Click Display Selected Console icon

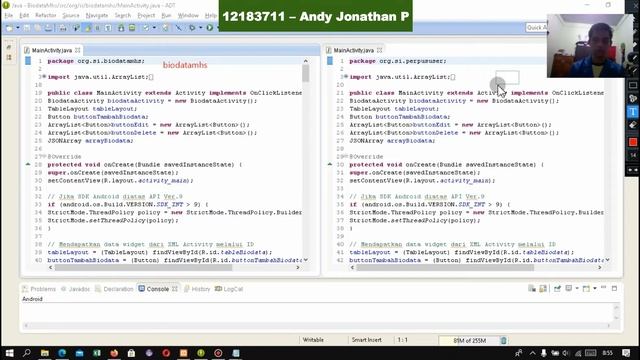pos(569,289)
